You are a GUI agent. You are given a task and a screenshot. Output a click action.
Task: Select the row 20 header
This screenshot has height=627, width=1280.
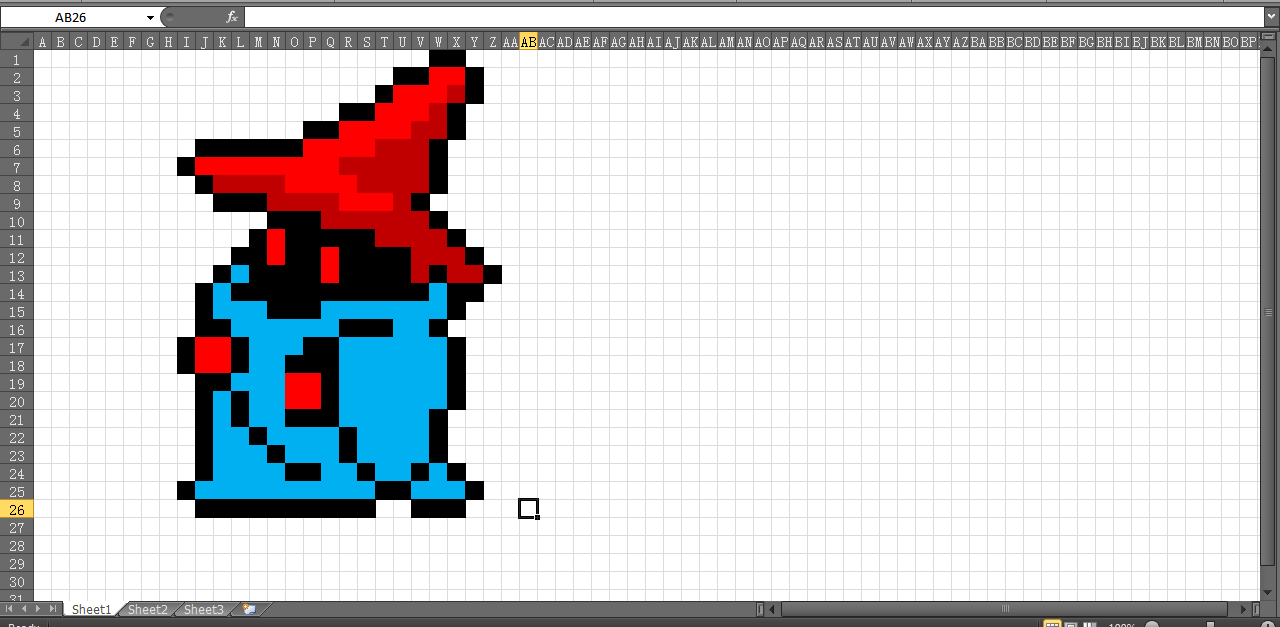(x=17, y=401)
